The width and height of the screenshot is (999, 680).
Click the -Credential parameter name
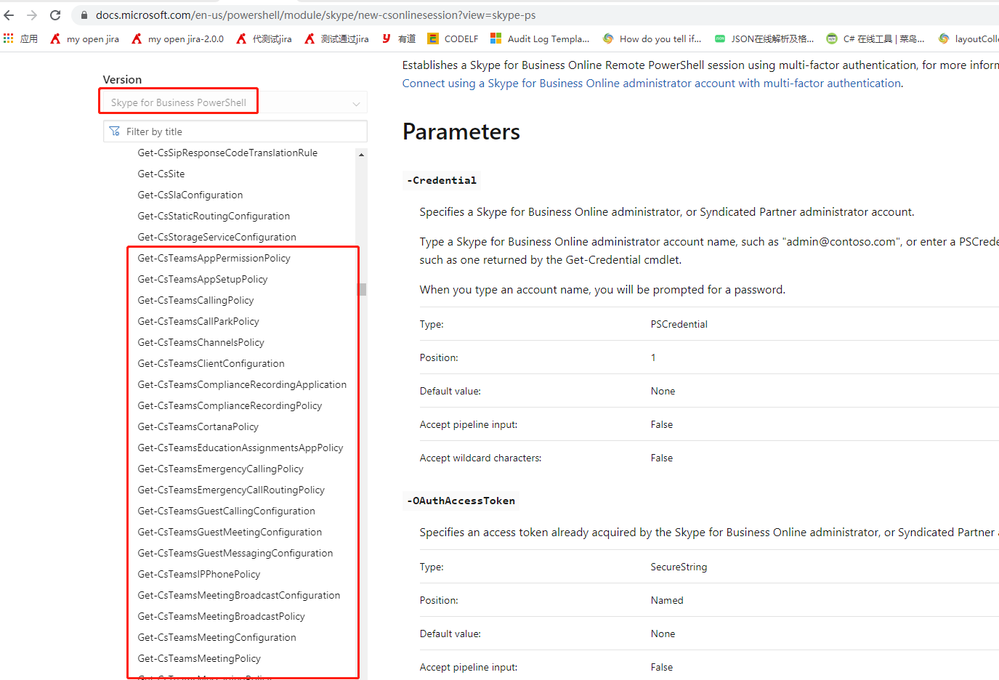coord(442,180)
